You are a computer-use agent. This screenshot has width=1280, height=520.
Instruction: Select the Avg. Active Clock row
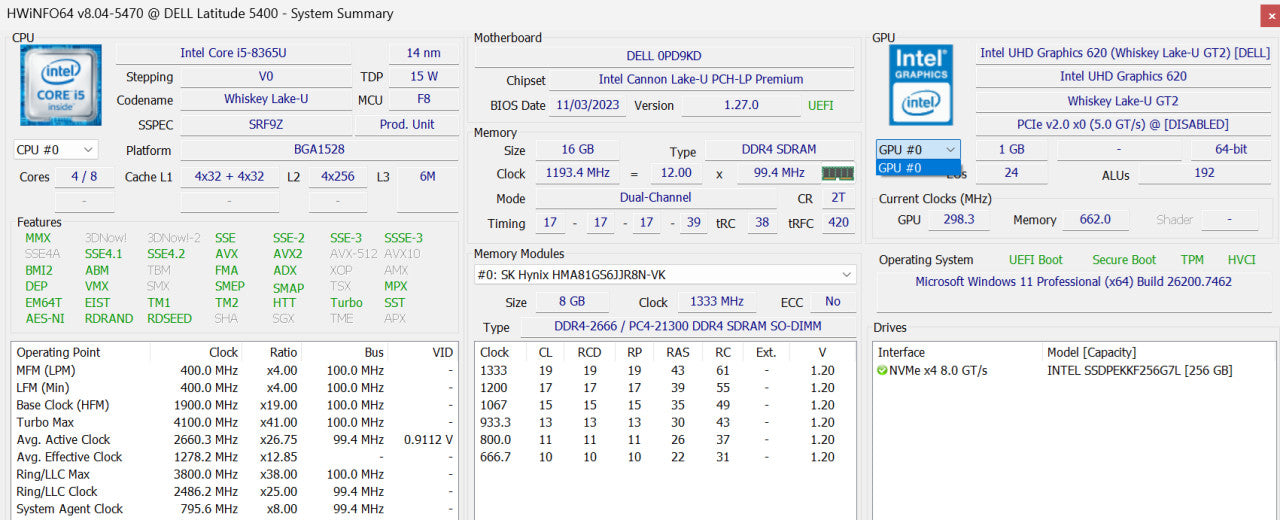[x=234, y=439]
